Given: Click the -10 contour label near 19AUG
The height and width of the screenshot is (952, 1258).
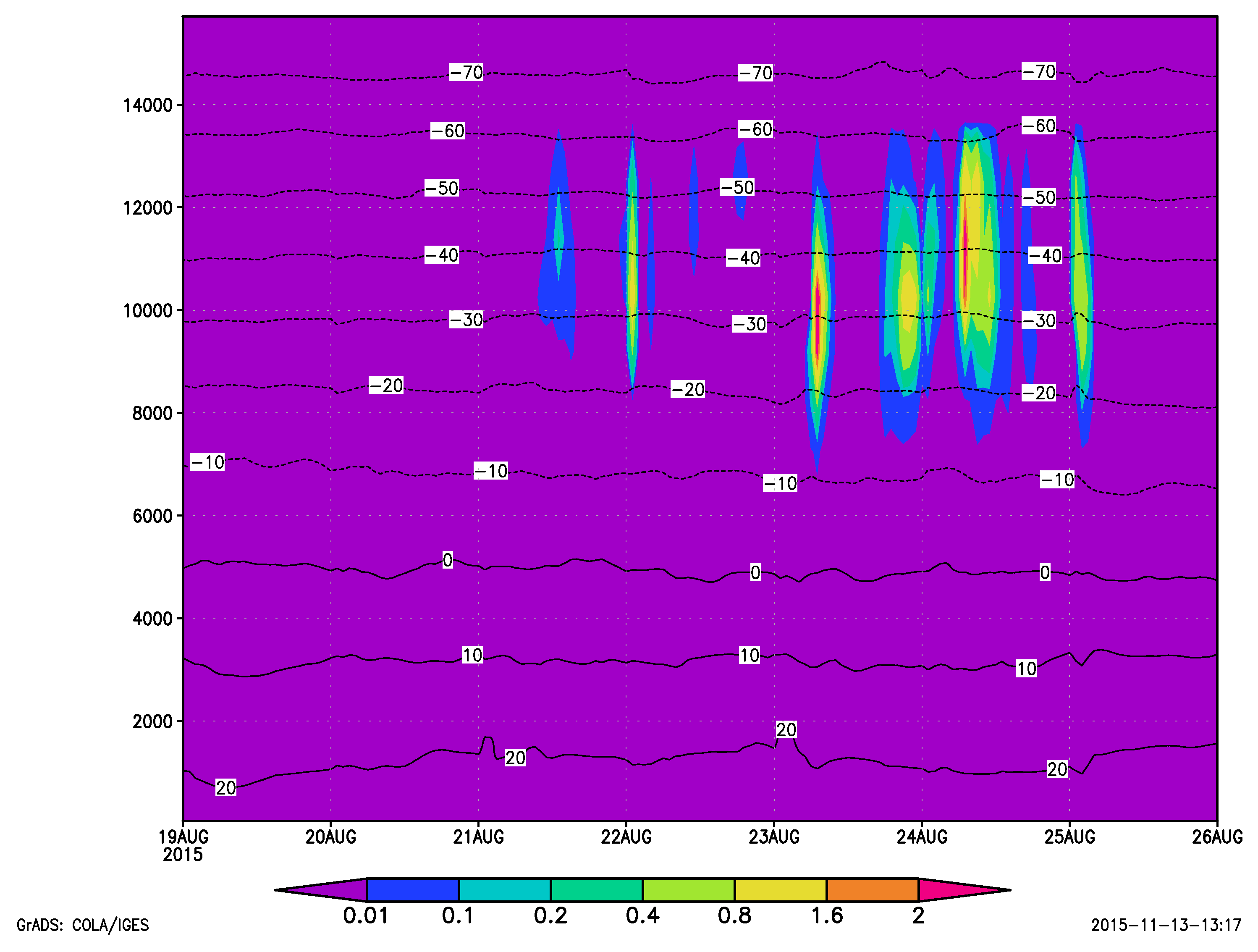Looking at the screenshot, I should [207, 462].
